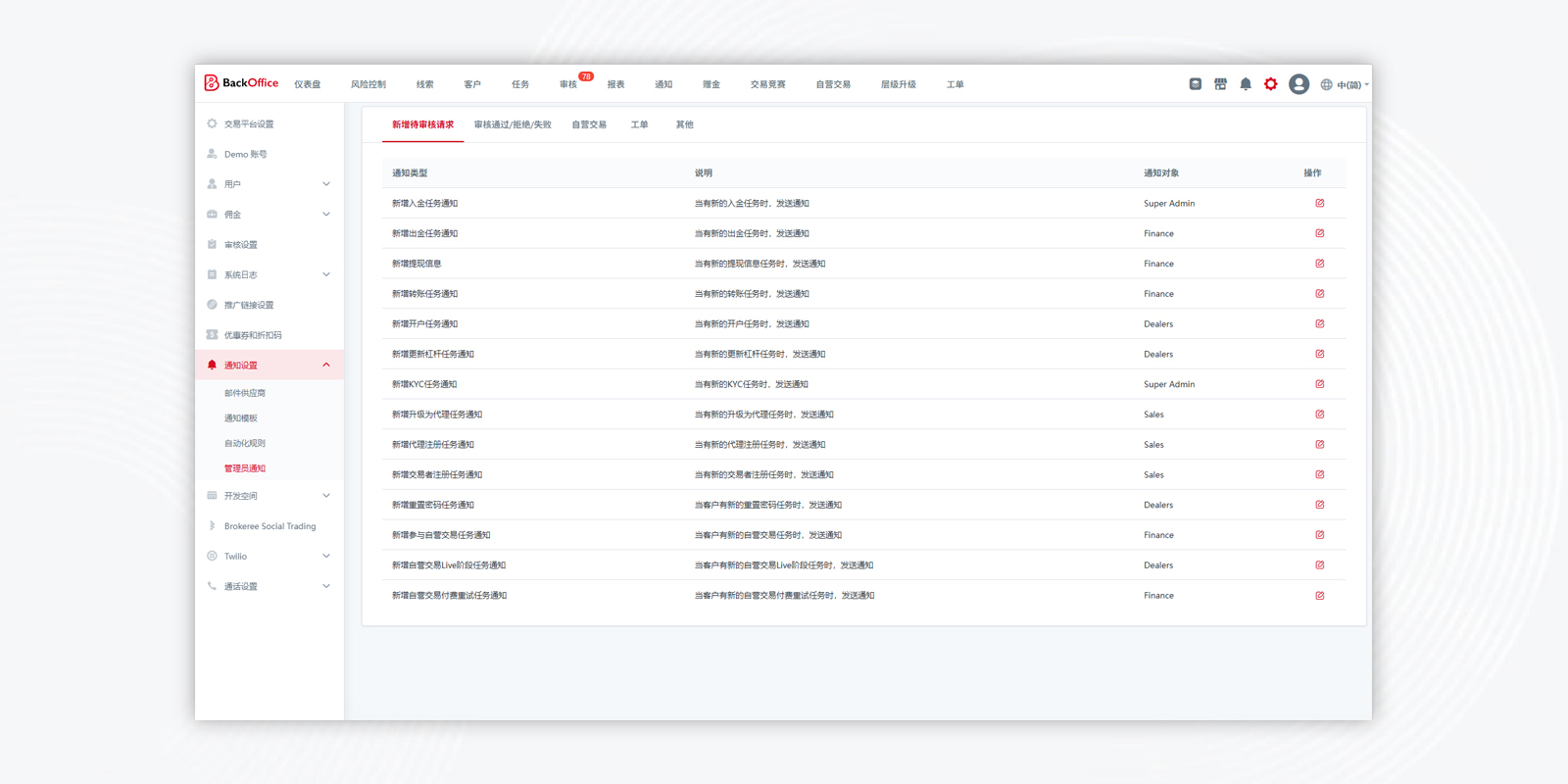
Task: Open 自营交易 in the top navigation
Action: 833,84
